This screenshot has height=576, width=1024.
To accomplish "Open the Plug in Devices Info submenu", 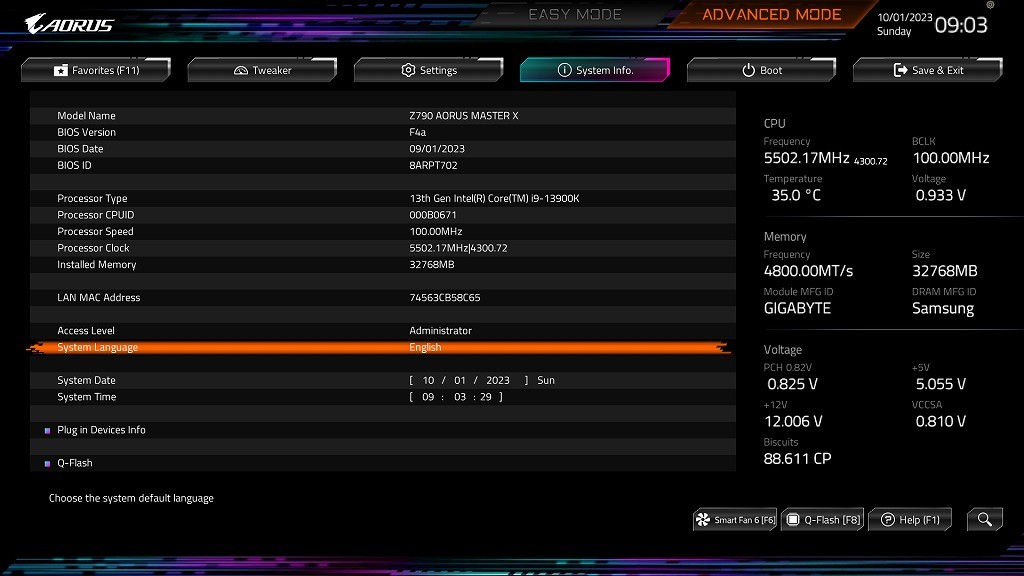I will [x=101, y=430].
